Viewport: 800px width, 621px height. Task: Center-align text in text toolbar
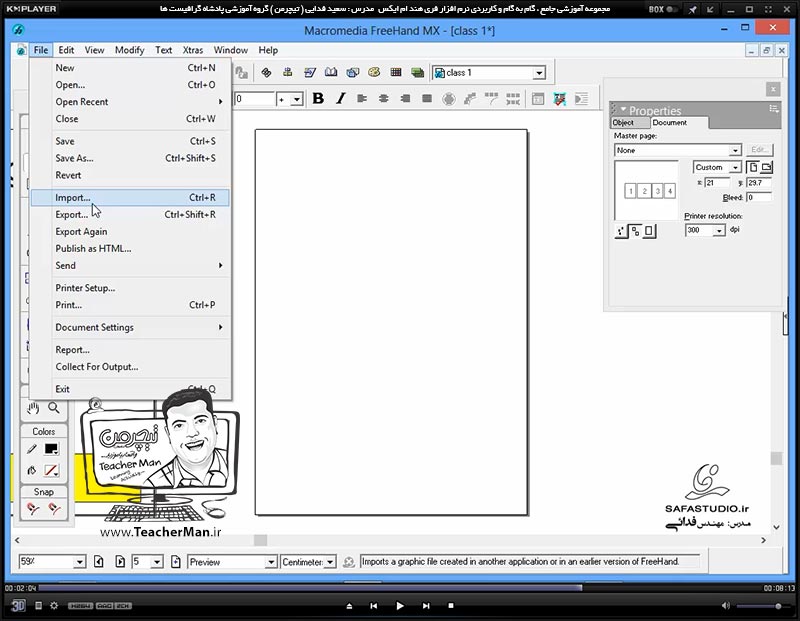[x=384, y=98]
